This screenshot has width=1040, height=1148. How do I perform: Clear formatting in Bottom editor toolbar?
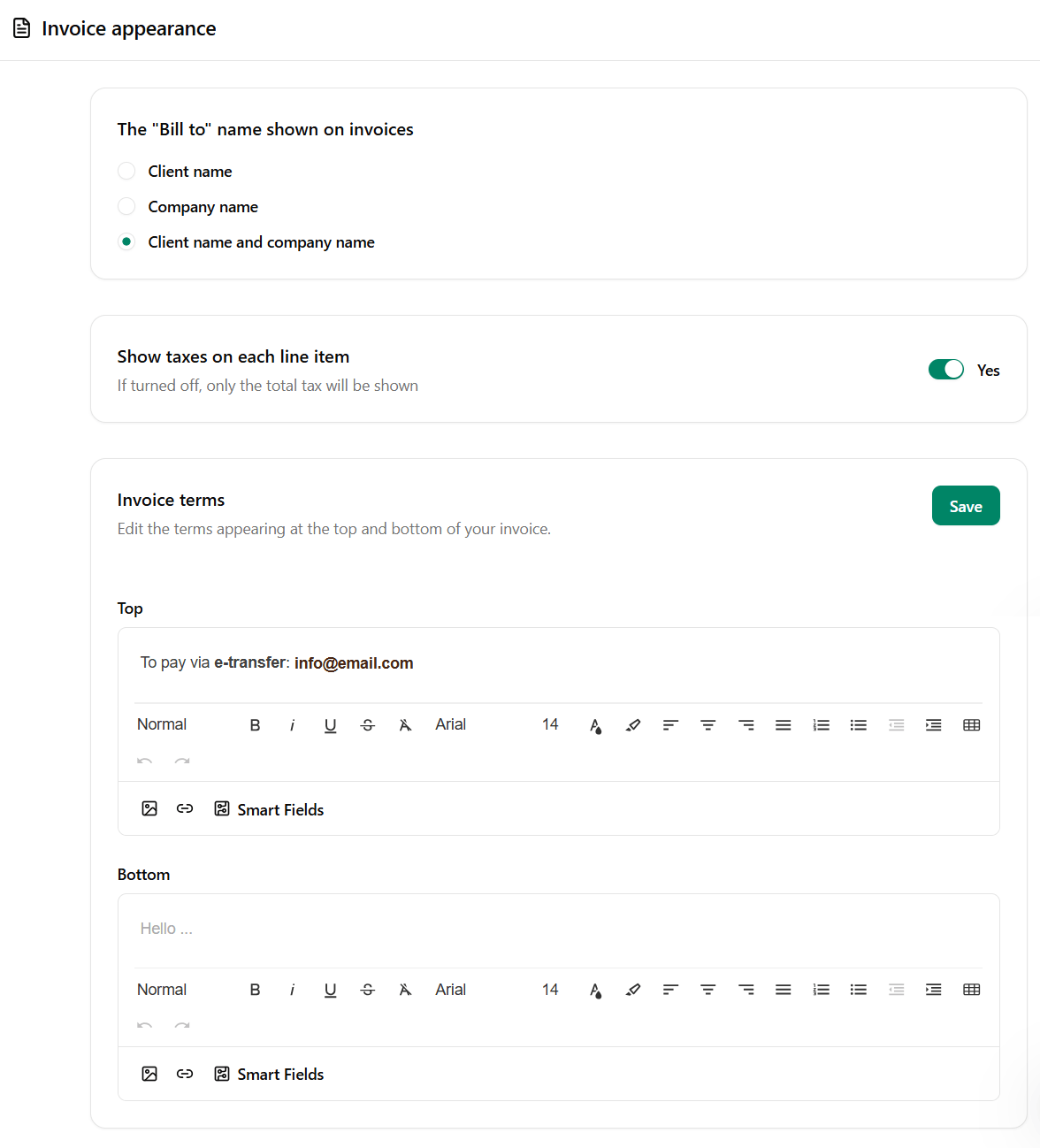405,990
